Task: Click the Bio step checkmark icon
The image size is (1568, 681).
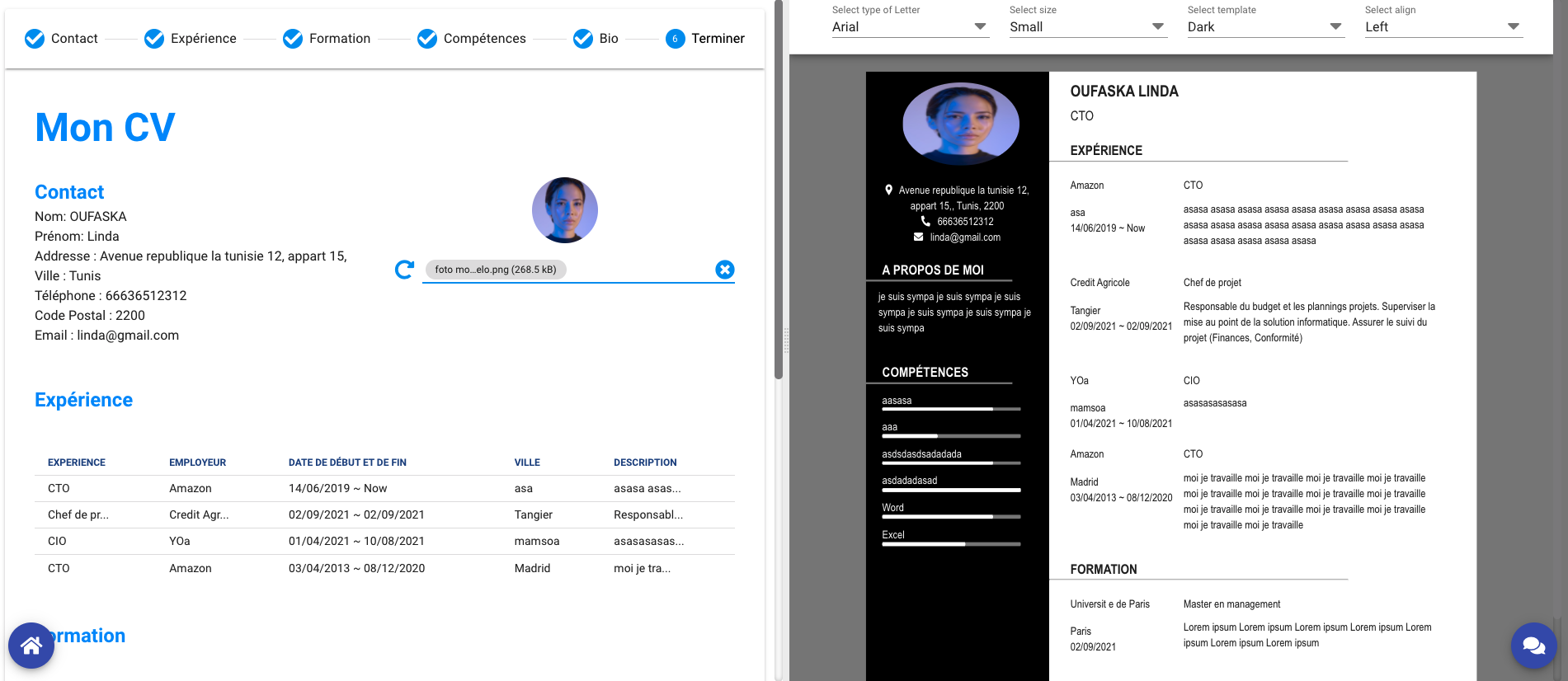Action: click(x=583, y=39)
